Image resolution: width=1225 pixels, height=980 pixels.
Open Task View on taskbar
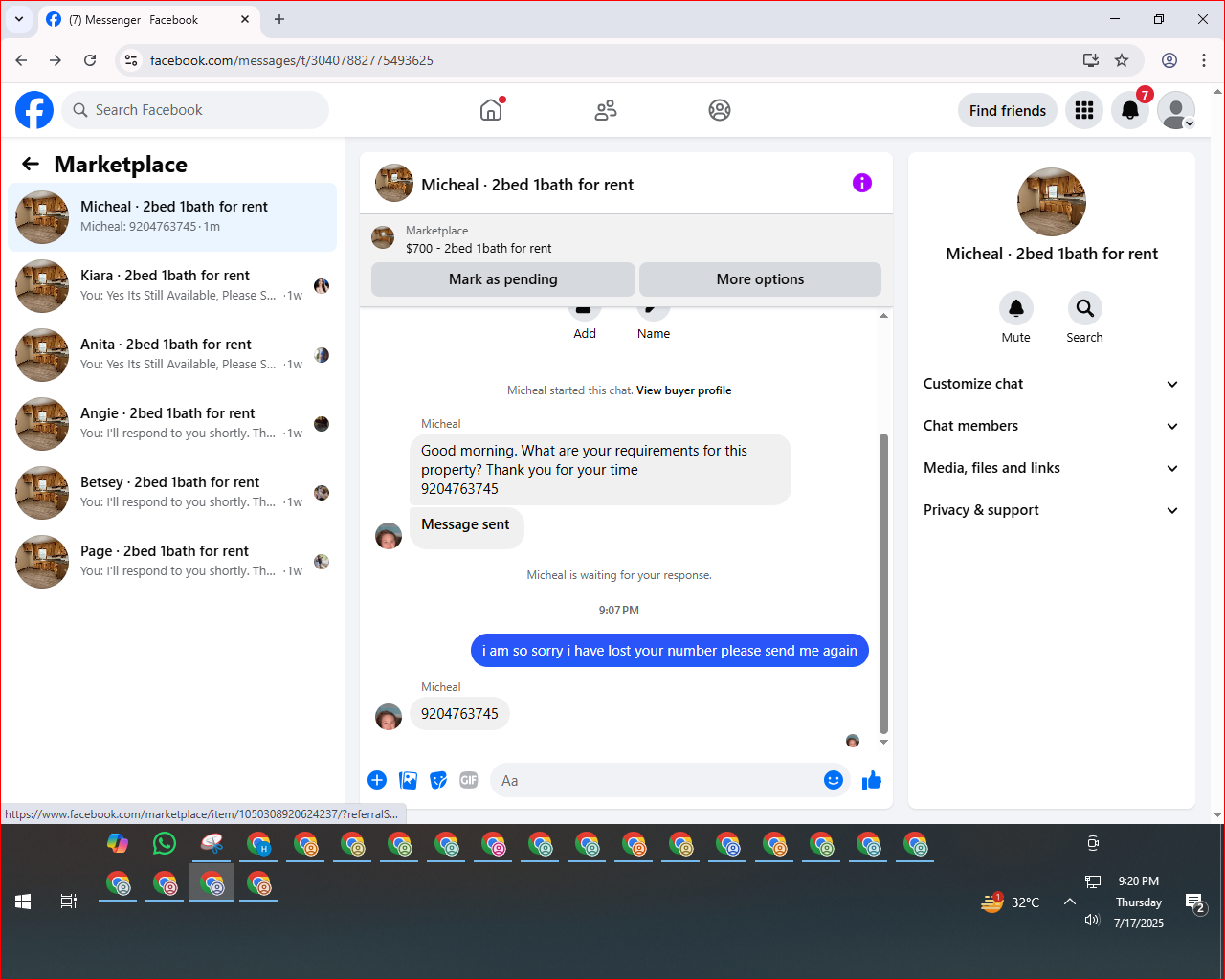pyautogui.click(x=69, y=902)
